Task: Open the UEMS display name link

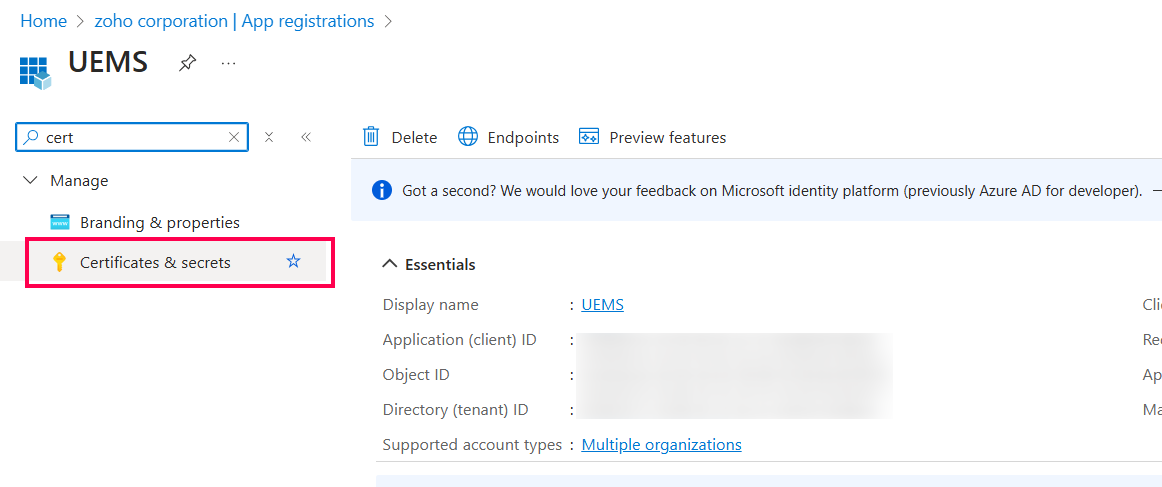Action: [x=602, y=305]
